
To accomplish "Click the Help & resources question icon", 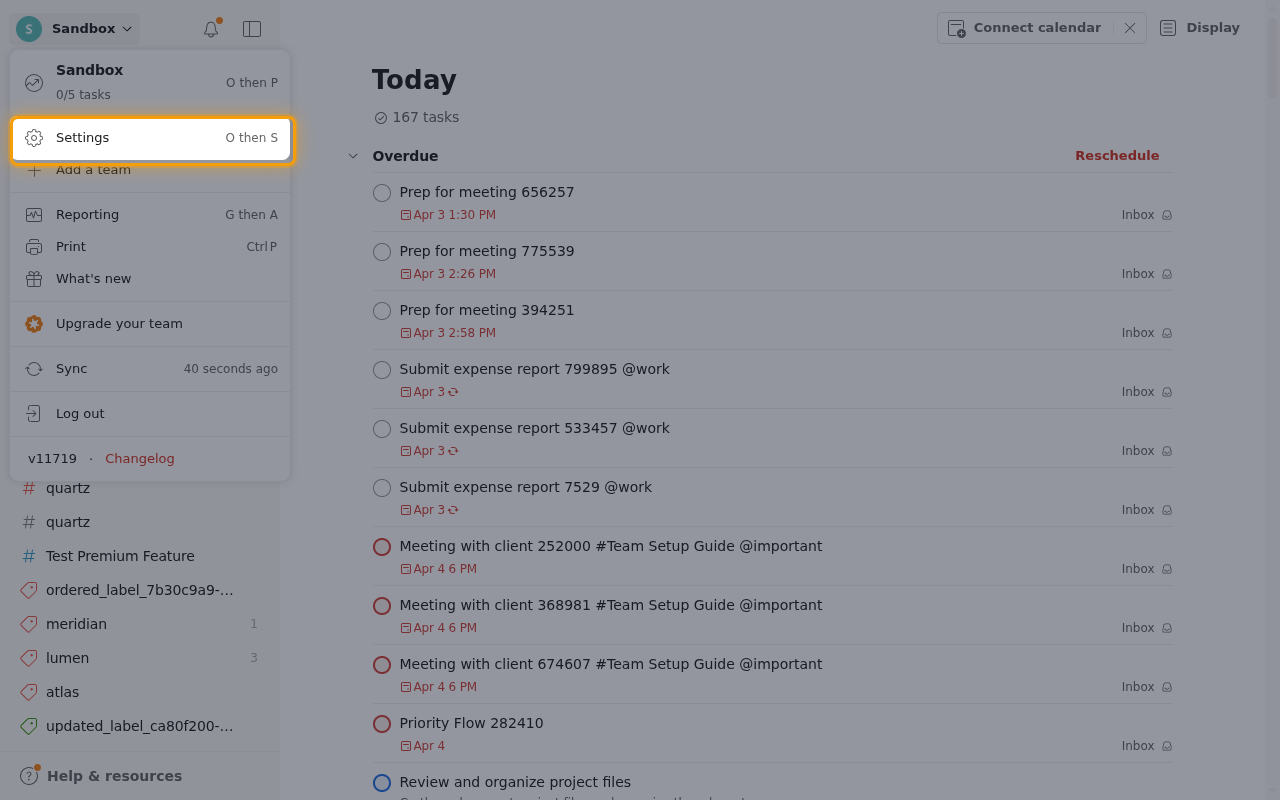I will (x=29, y=776).
